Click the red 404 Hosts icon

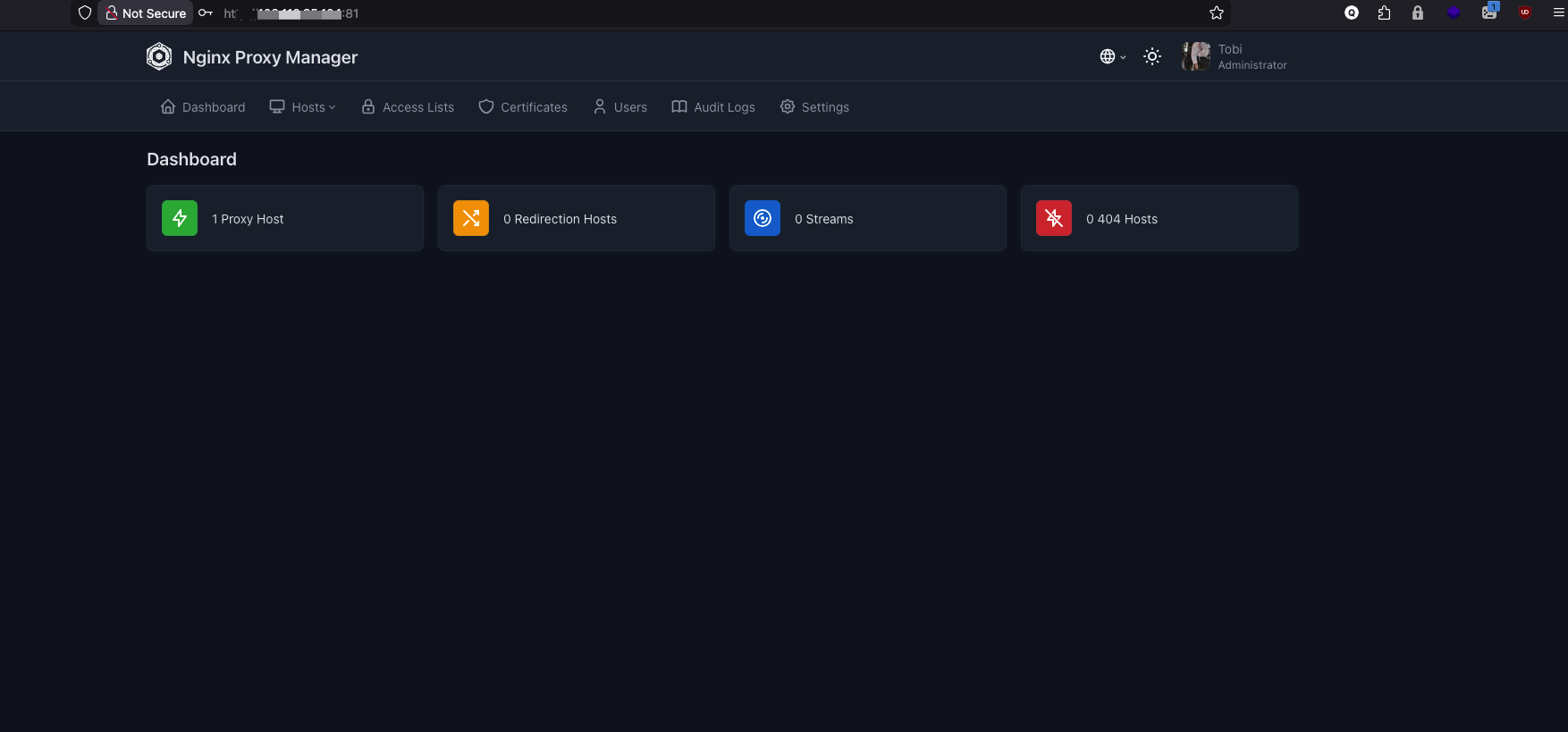1054,218
